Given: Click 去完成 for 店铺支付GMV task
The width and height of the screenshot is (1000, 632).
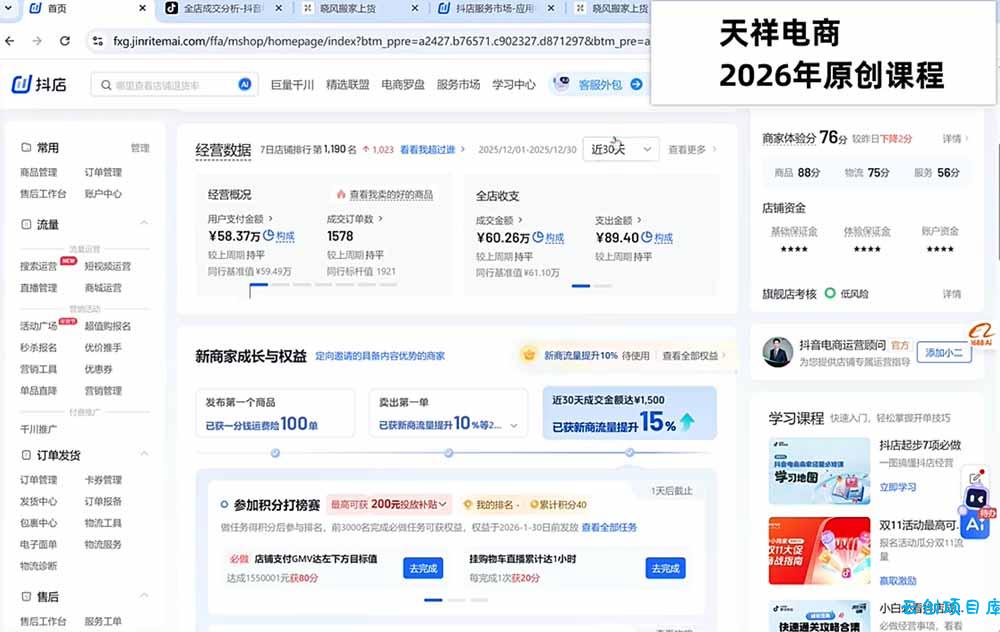Looking at the screenshot, I should pos(423,568).
